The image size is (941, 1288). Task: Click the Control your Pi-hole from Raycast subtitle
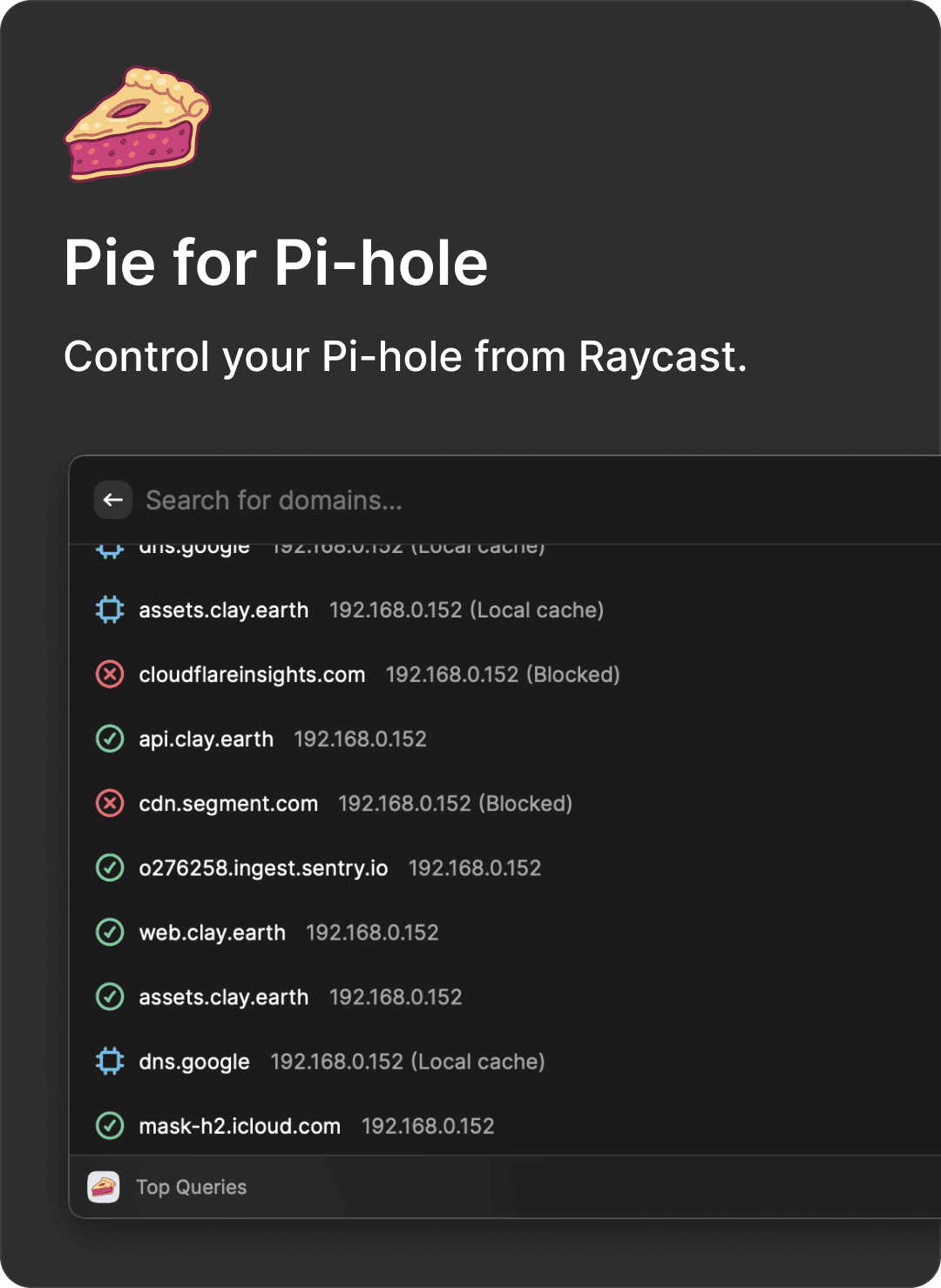point(406,356)
